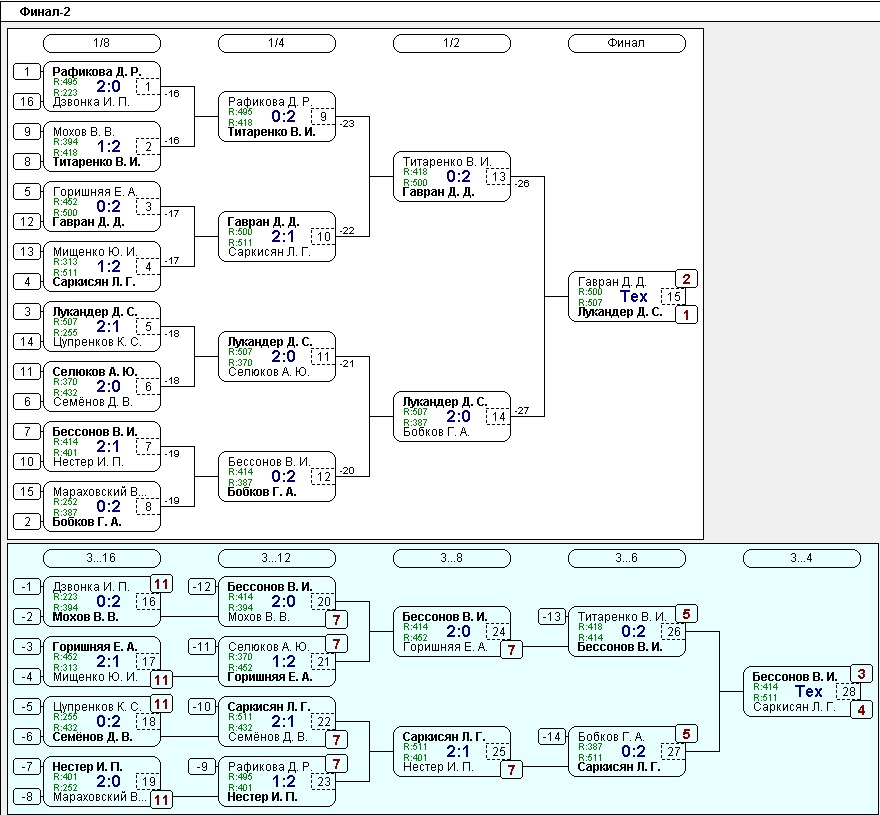This screenshot has width=880, height=815.
Task: Click third place badge for Бессонов
Action: [861, 674]
